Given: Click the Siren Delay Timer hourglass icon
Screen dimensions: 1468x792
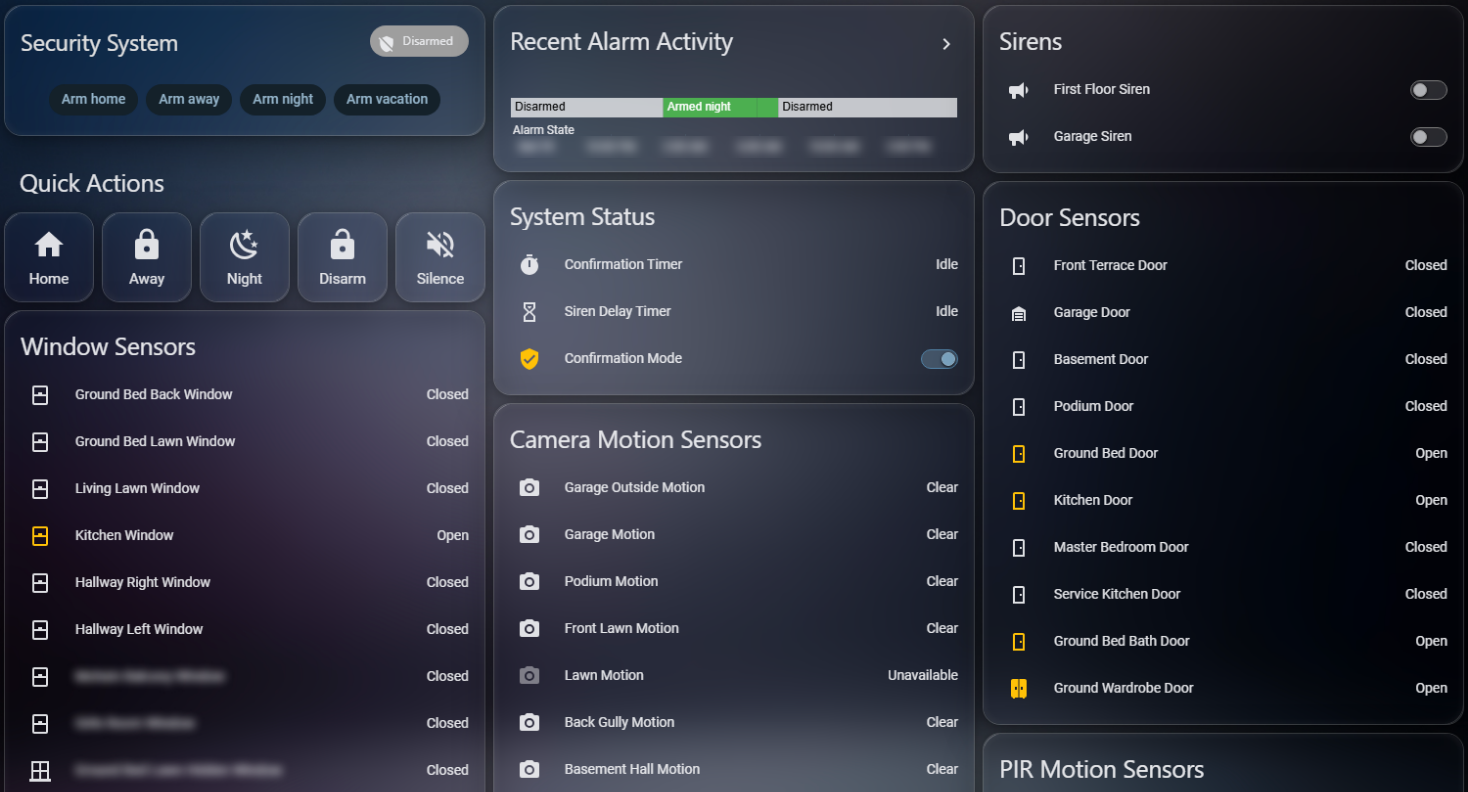Looking at the screenshot, I should (530, 312).
